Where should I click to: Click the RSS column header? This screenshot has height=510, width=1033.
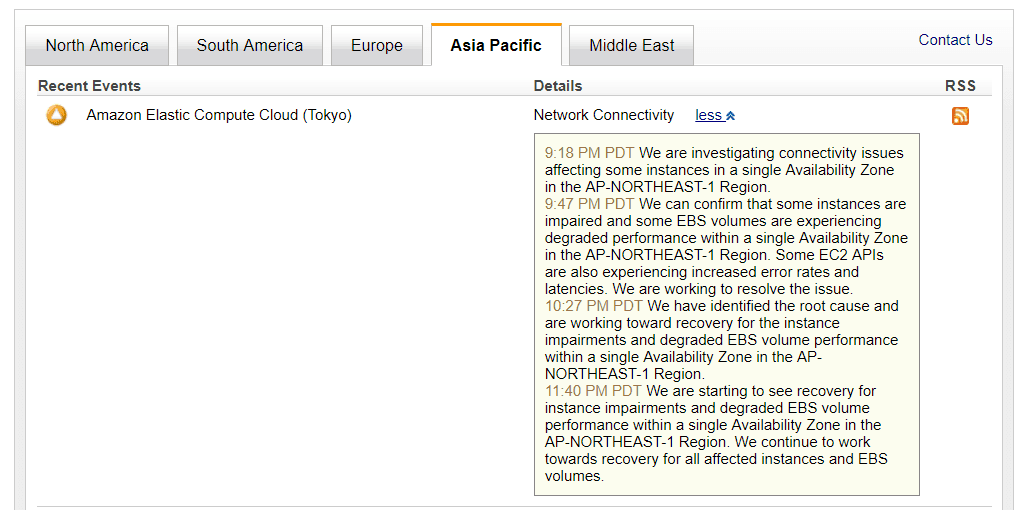click(960, 86)
